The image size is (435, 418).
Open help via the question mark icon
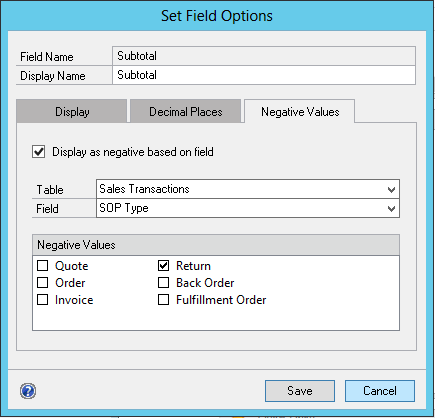28,391
